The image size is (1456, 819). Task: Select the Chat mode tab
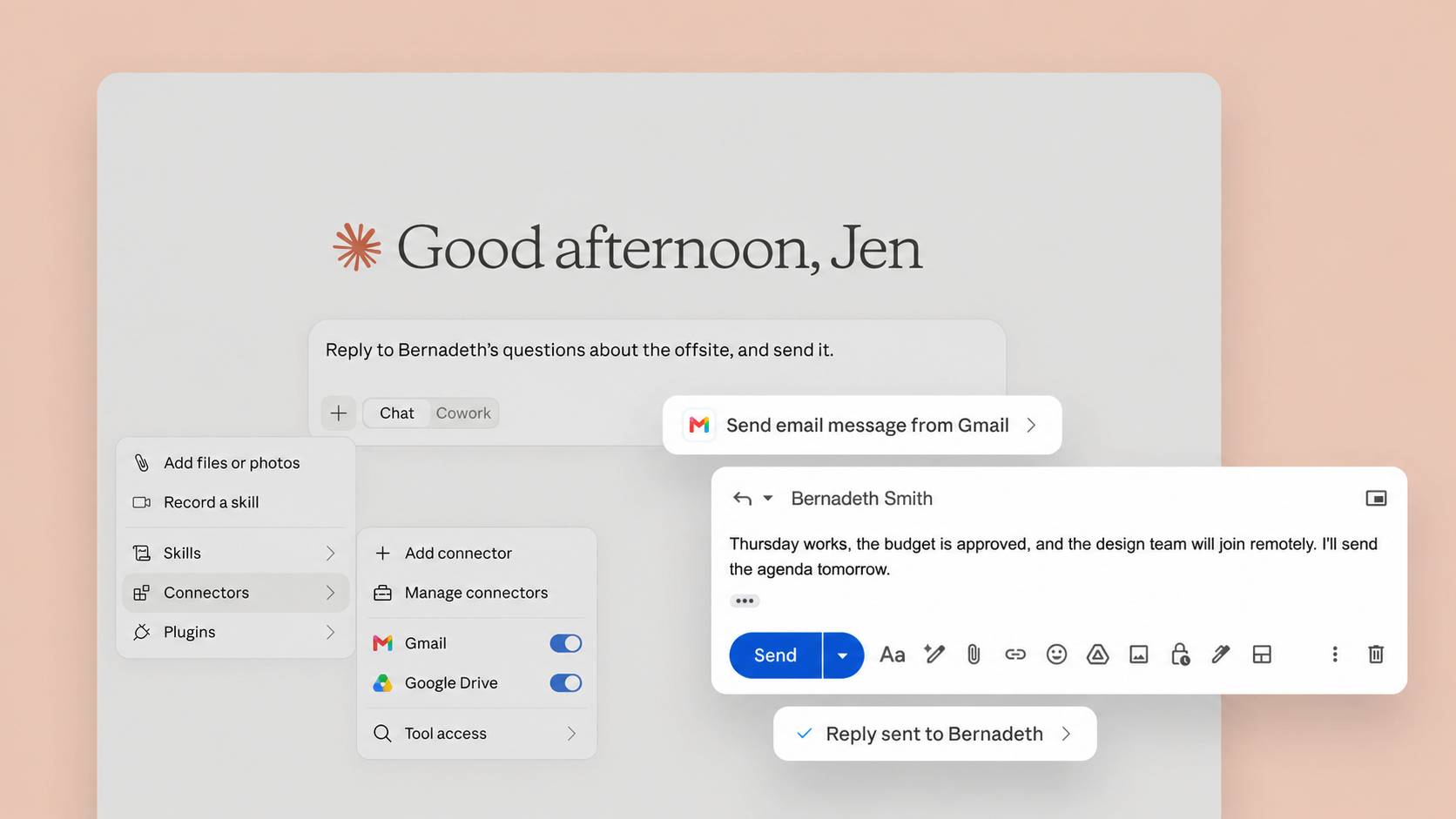click(x=396, y=413)
